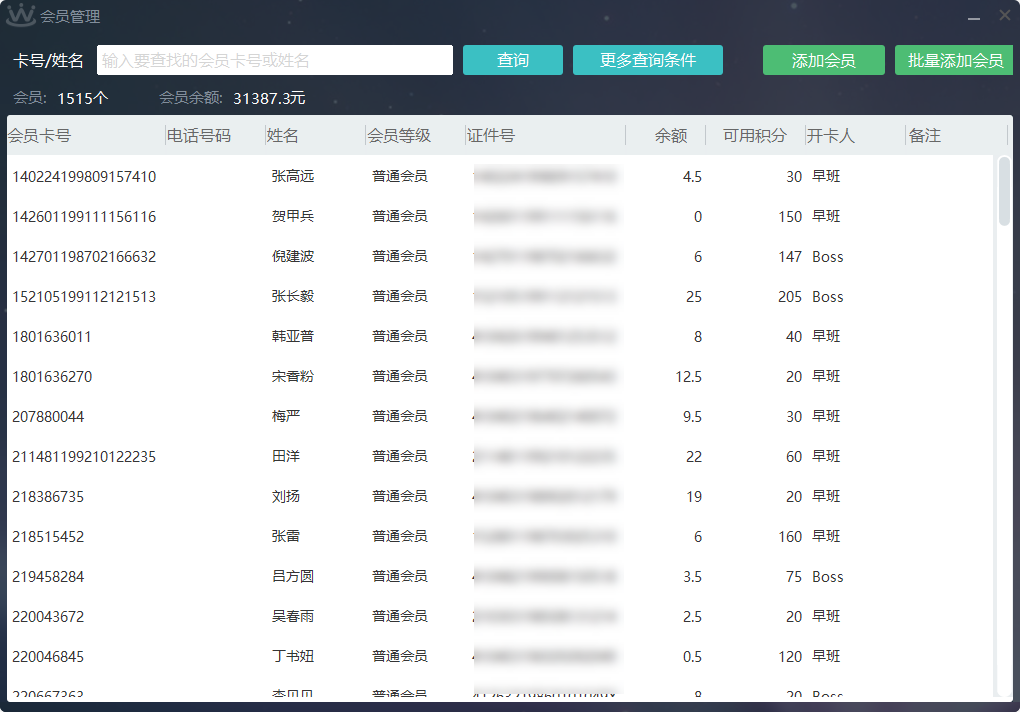
Task: Select card number 1801636270
Action: 52,376
